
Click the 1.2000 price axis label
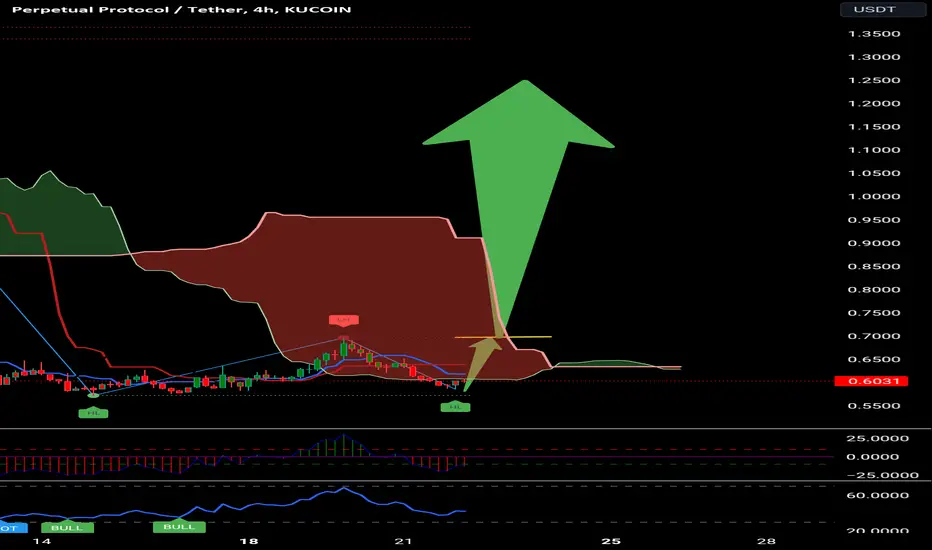point(874,103)
